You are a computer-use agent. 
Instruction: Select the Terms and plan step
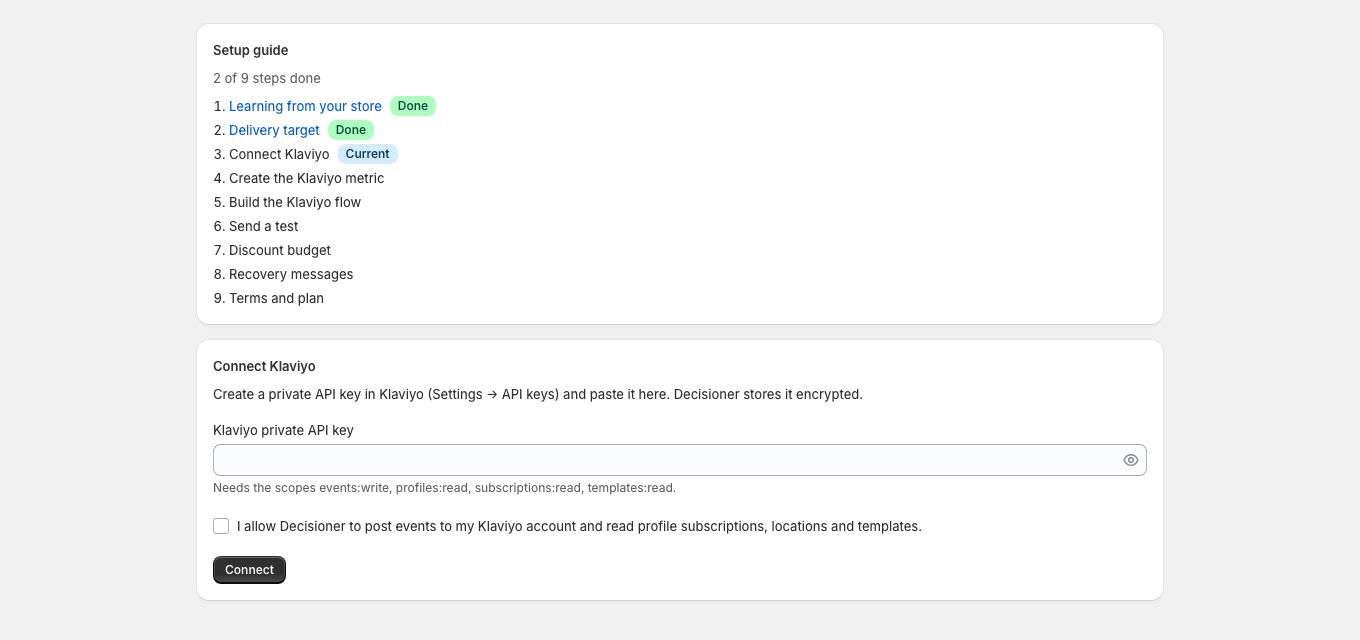click(276, 298)
